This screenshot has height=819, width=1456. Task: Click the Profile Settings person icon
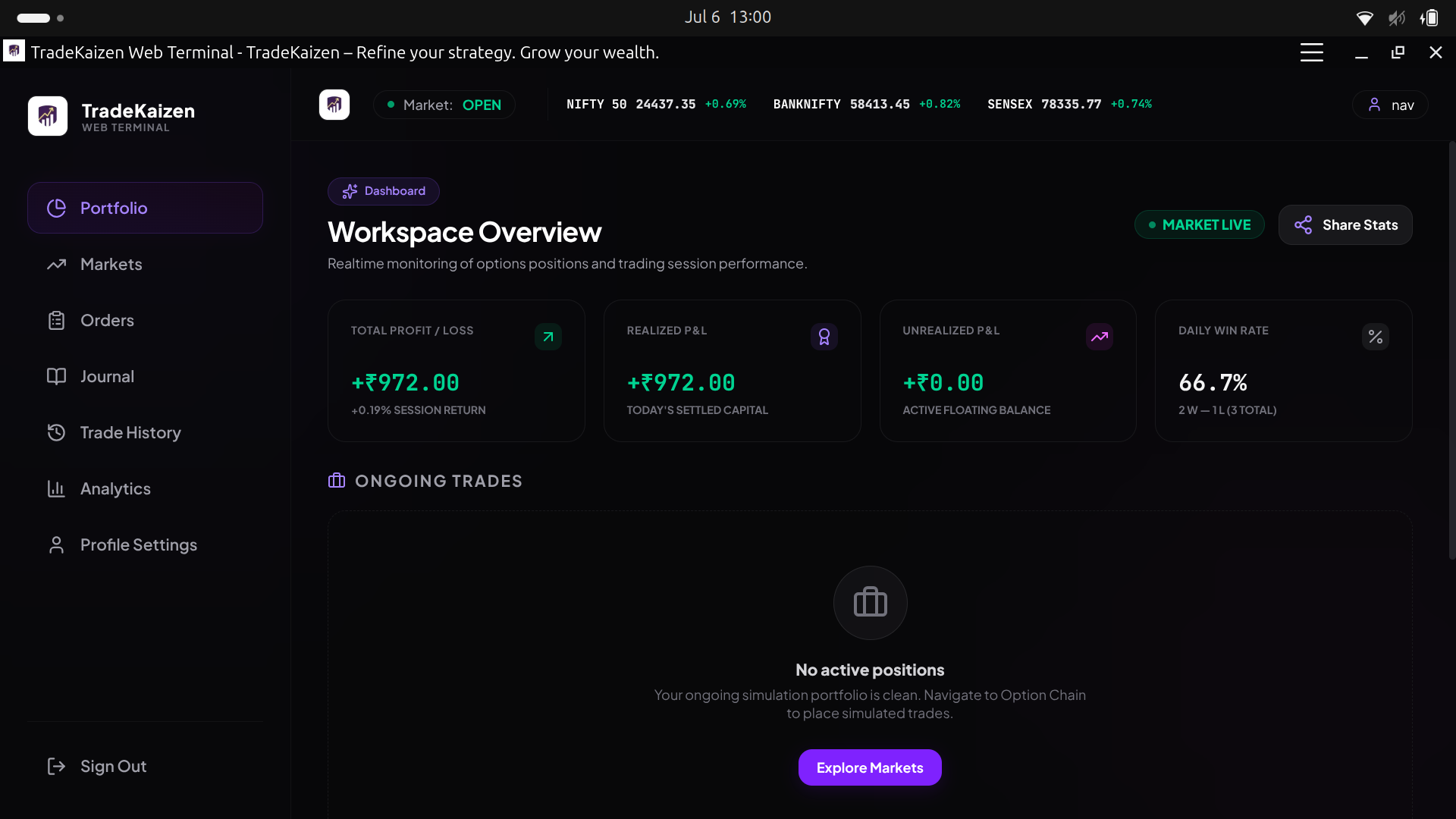point(57,544)
